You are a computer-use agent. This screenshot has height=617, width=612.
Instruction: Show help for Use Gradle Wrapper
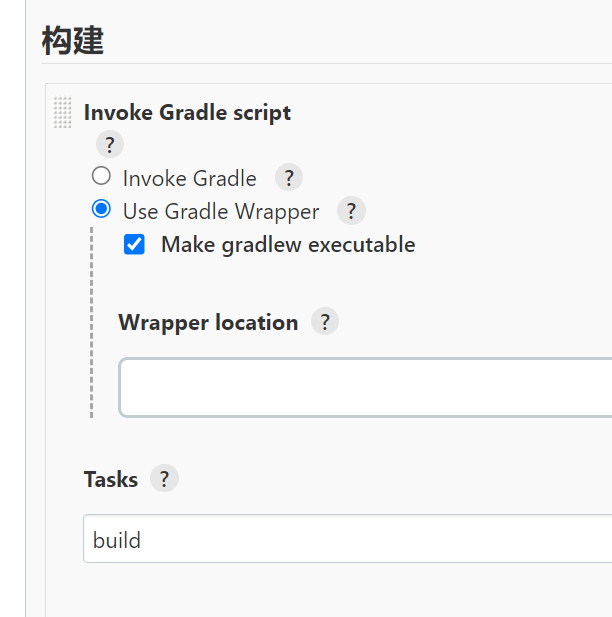pyautogui.click(x=352, y=211)
